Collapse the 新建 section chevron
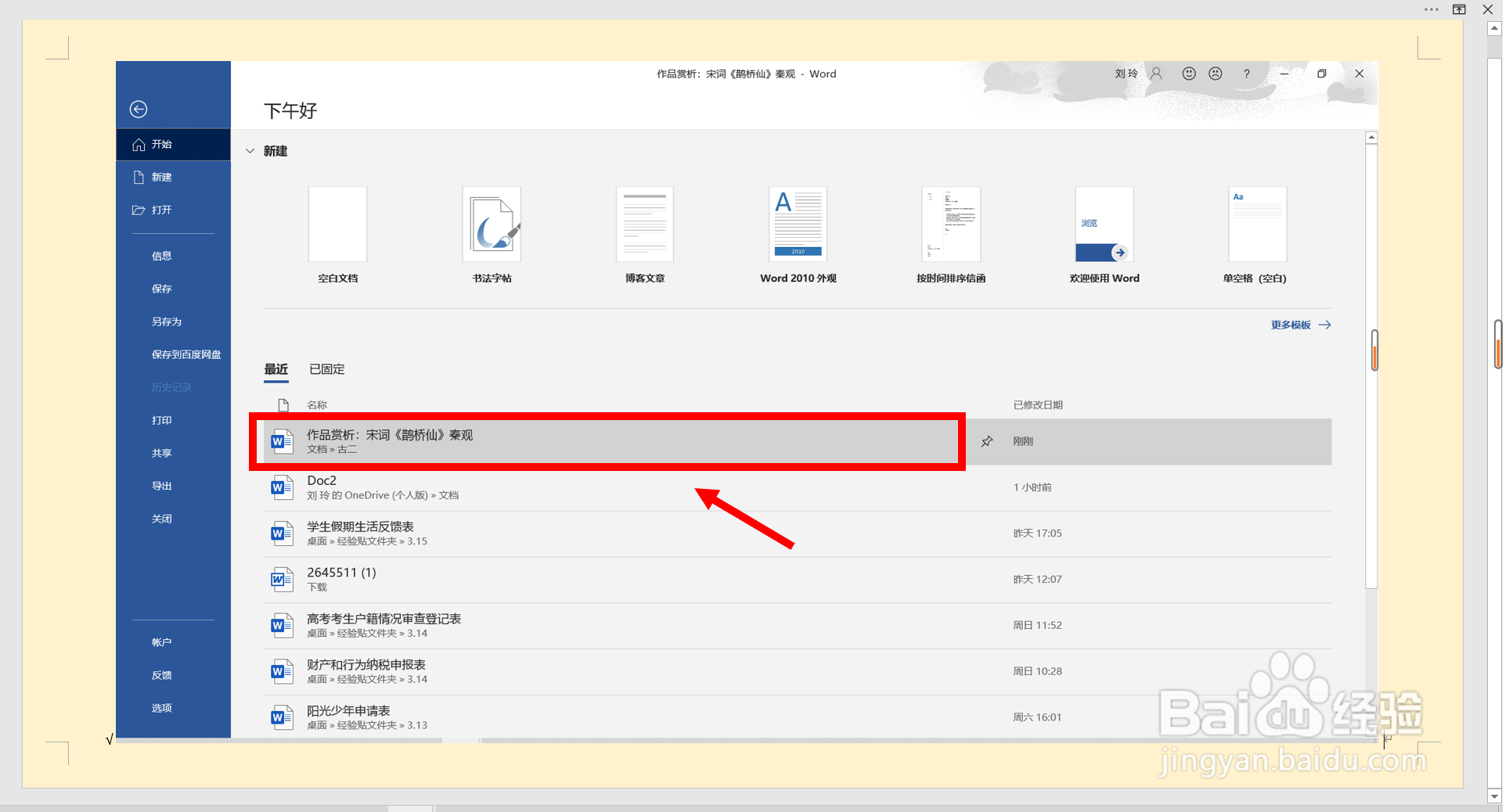Image resolution: width=1509 pixels, height=812 pixels. pos(250,150)
